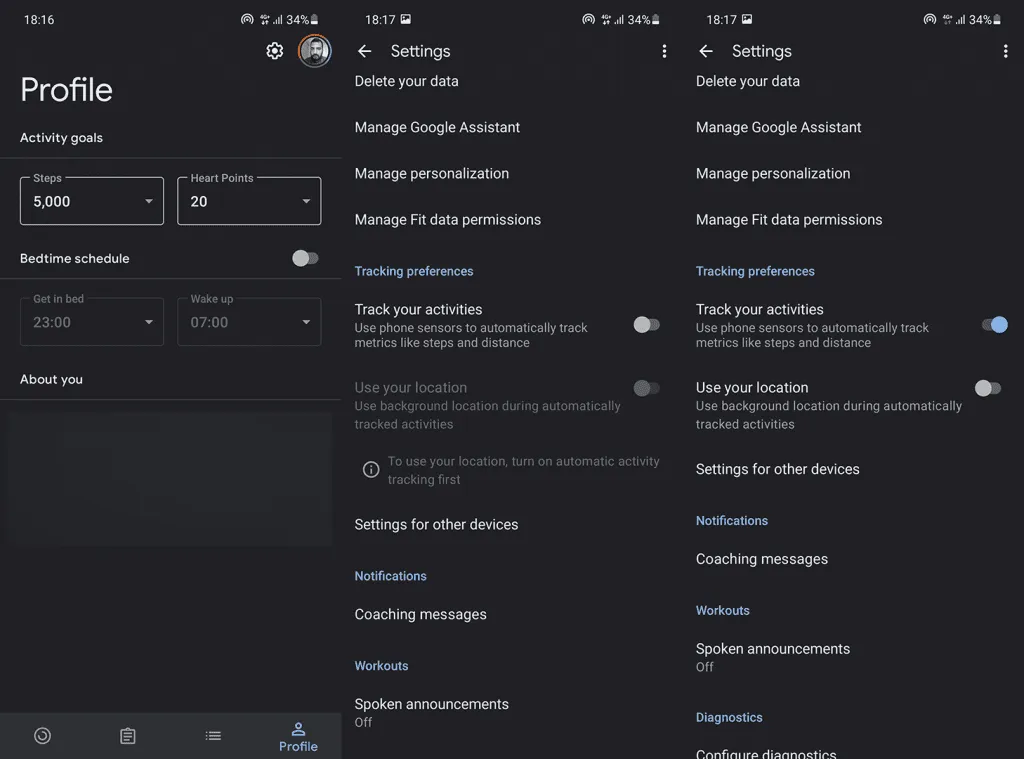Open Manage Fit data permissions in middle screen
The image size is (1024, 759).
448,219
